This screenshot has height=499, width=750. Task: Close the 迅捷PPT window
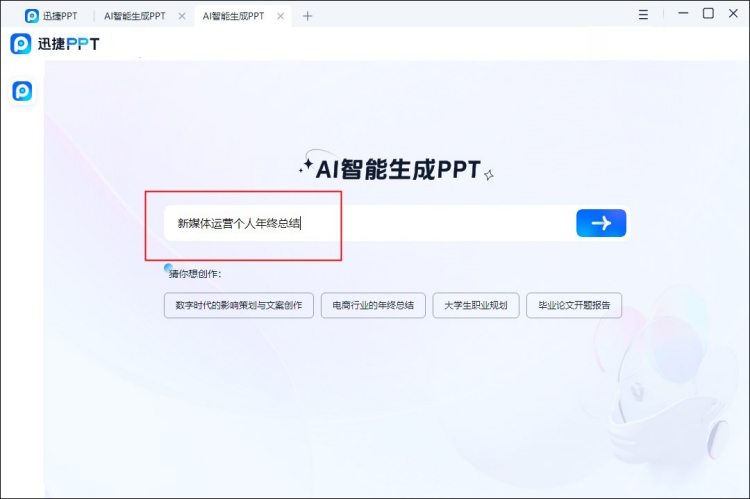tap(733, 13)
